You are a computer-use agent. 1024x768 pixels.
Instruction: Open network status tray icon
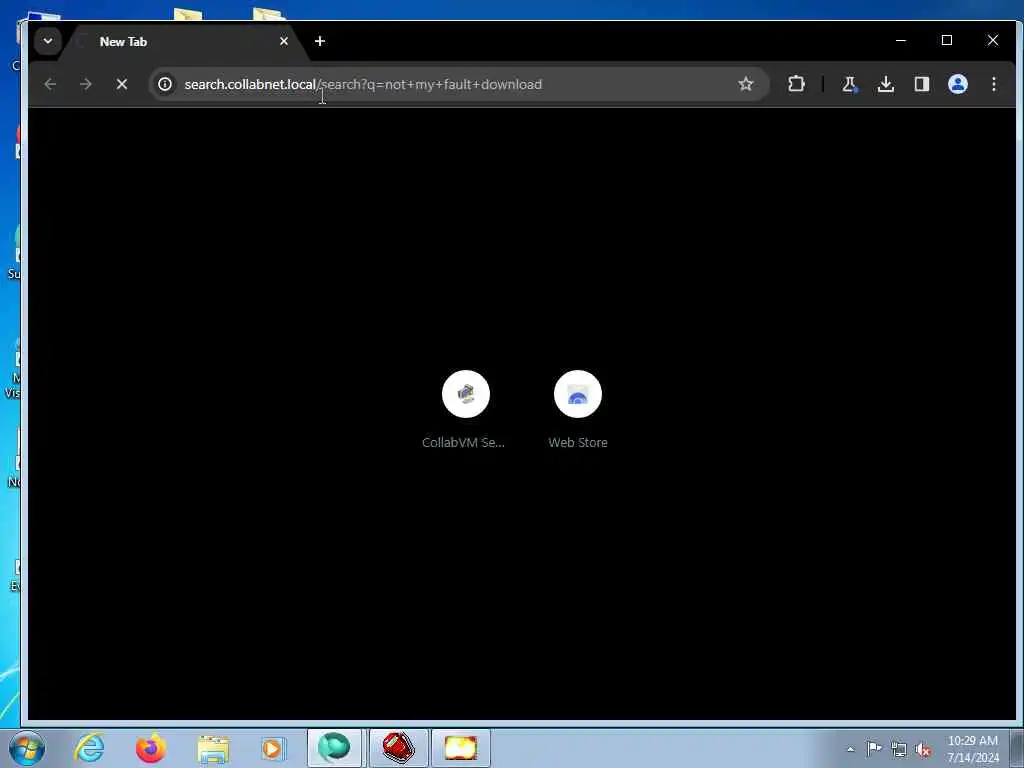(899, 750)
